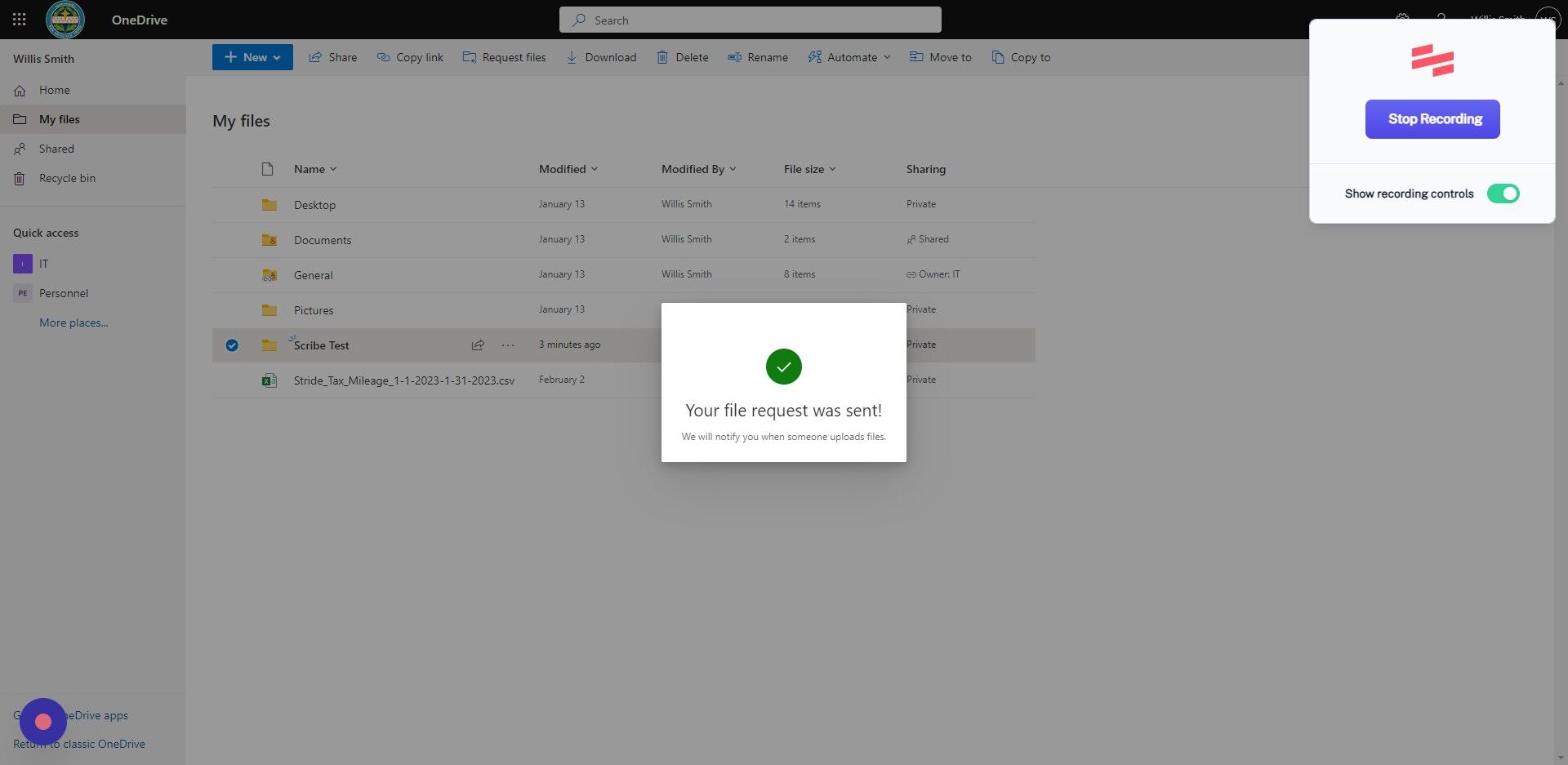
Task: Click the Stop Recording button
Action: tap(1432, 118)
